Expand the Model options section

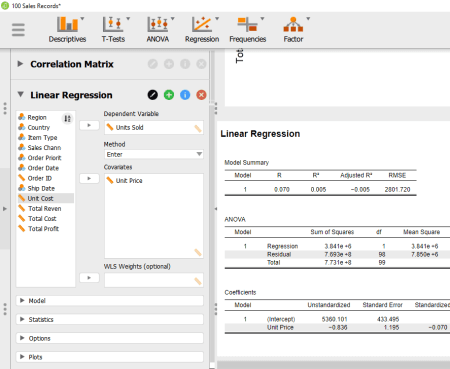(x=110, y=301)
